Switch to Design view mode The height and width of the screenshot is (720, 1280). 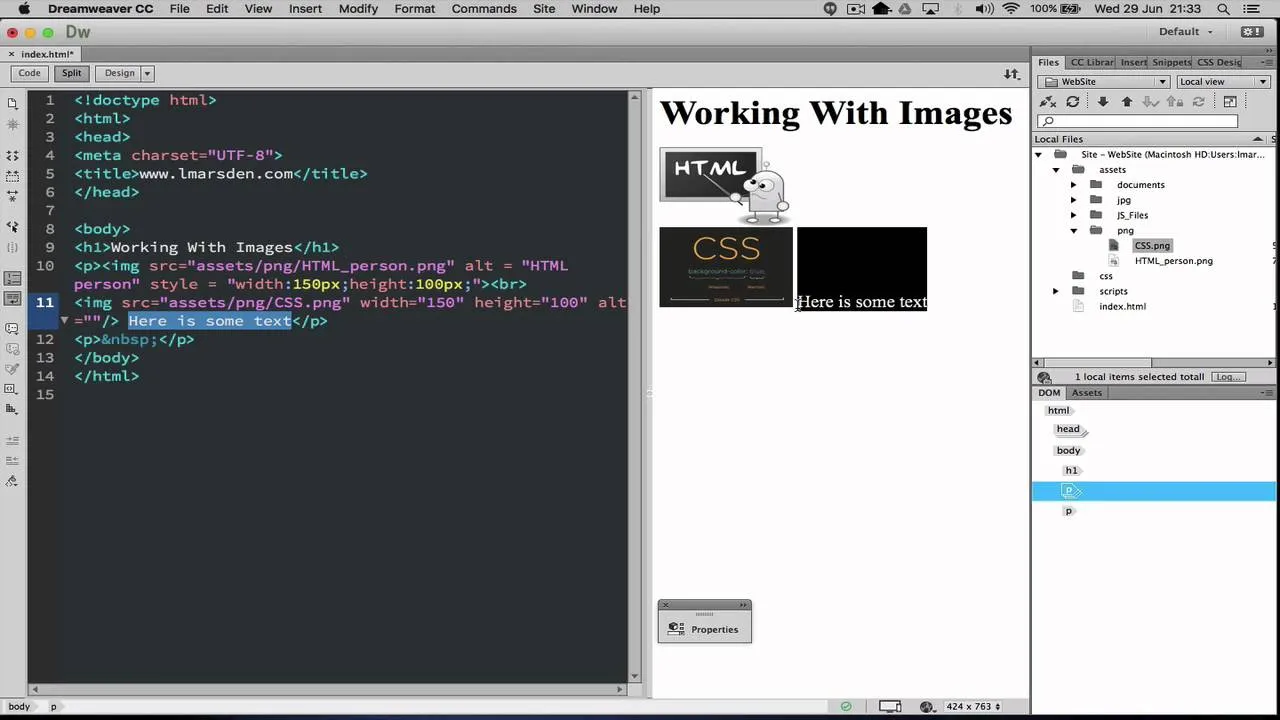[x=118, y=72]
